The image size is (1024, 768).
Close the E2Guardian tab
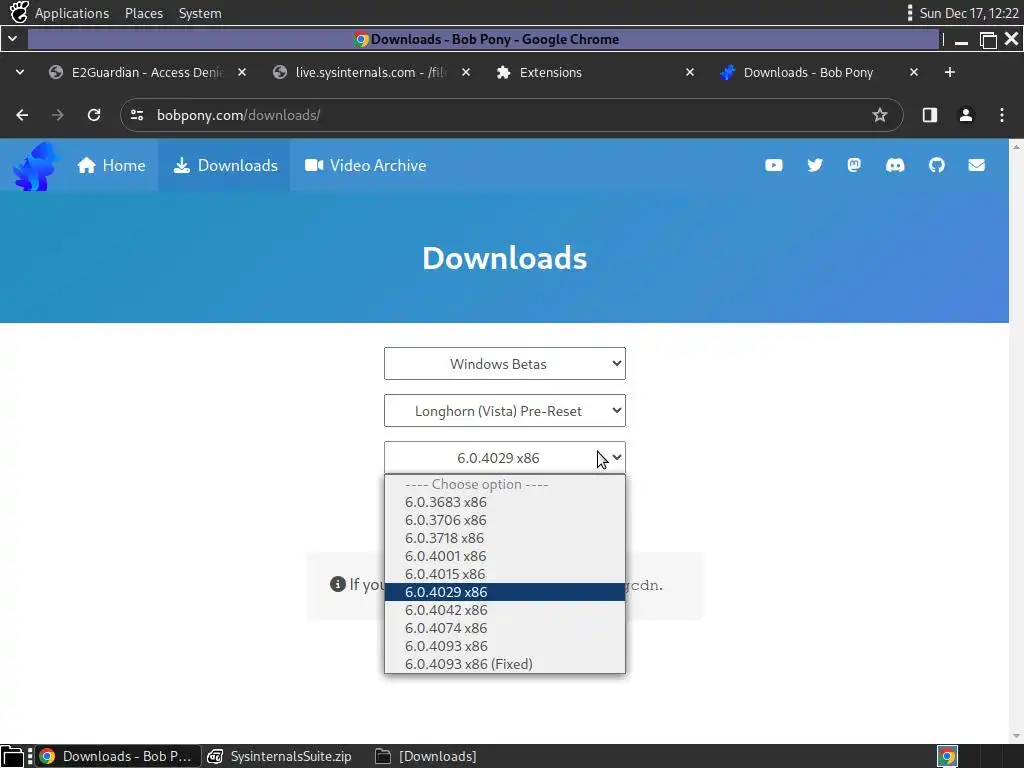[242, 72]
